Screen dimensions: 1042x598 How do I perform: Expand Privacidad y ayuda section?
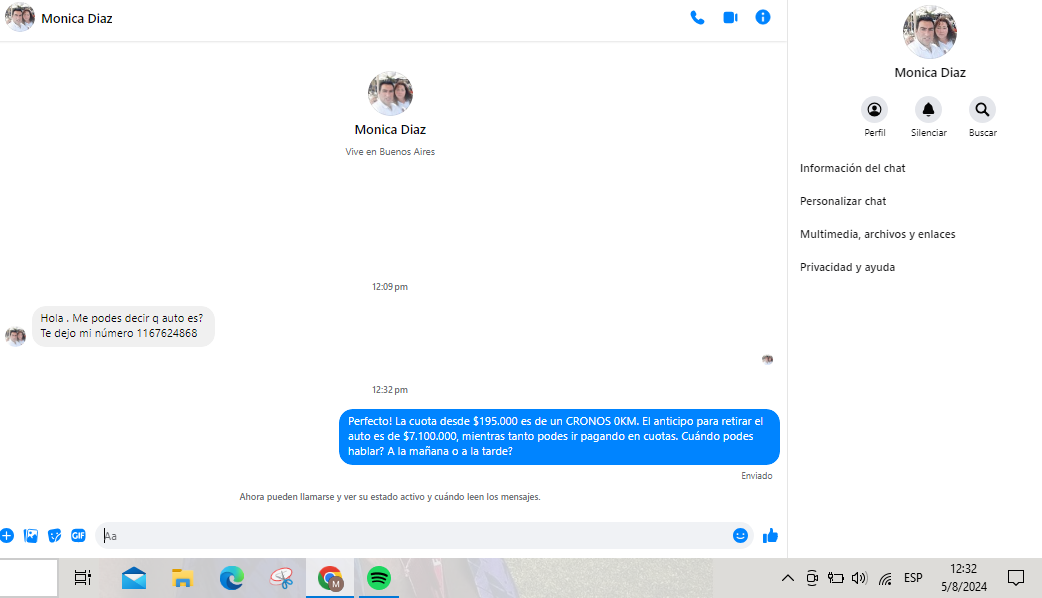click(x=847, y=268)
